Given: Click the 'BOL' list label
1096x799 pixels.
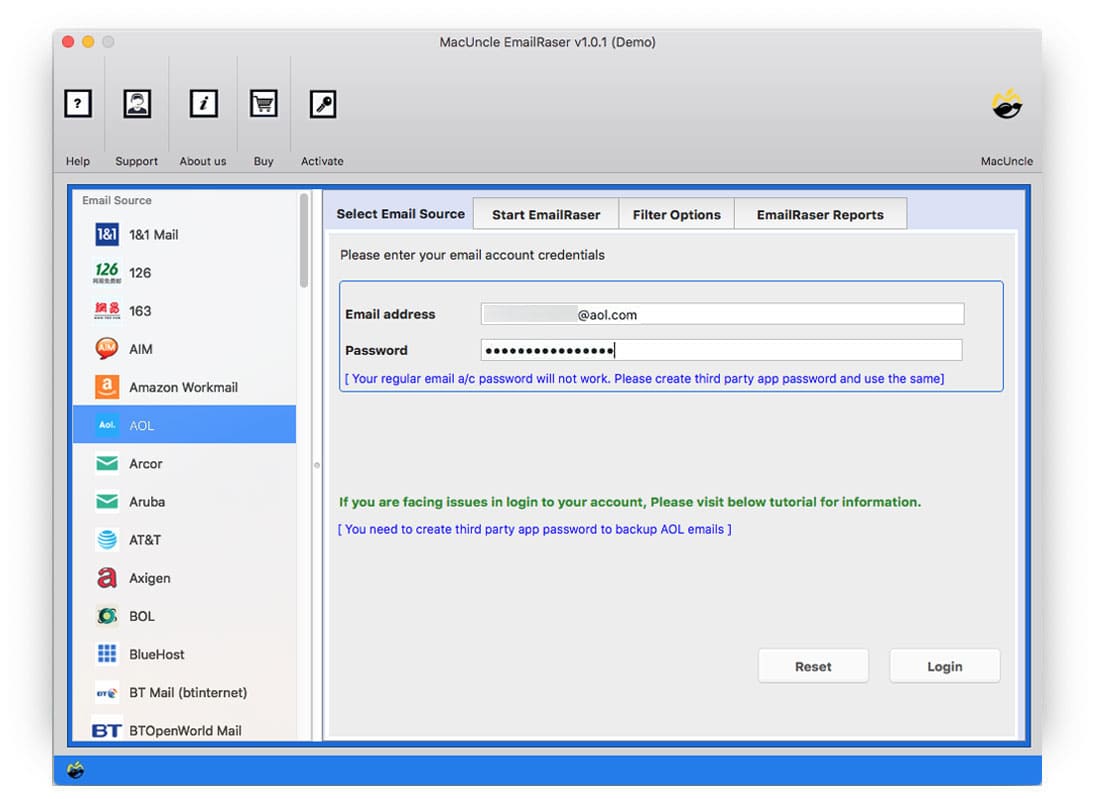Looking at the screenshot, I should (142, 616).
